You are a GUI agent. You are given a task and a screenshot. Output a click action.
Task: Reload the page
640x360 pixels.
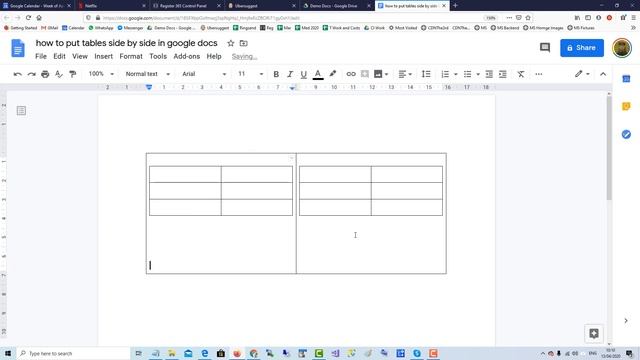point(28,18)
